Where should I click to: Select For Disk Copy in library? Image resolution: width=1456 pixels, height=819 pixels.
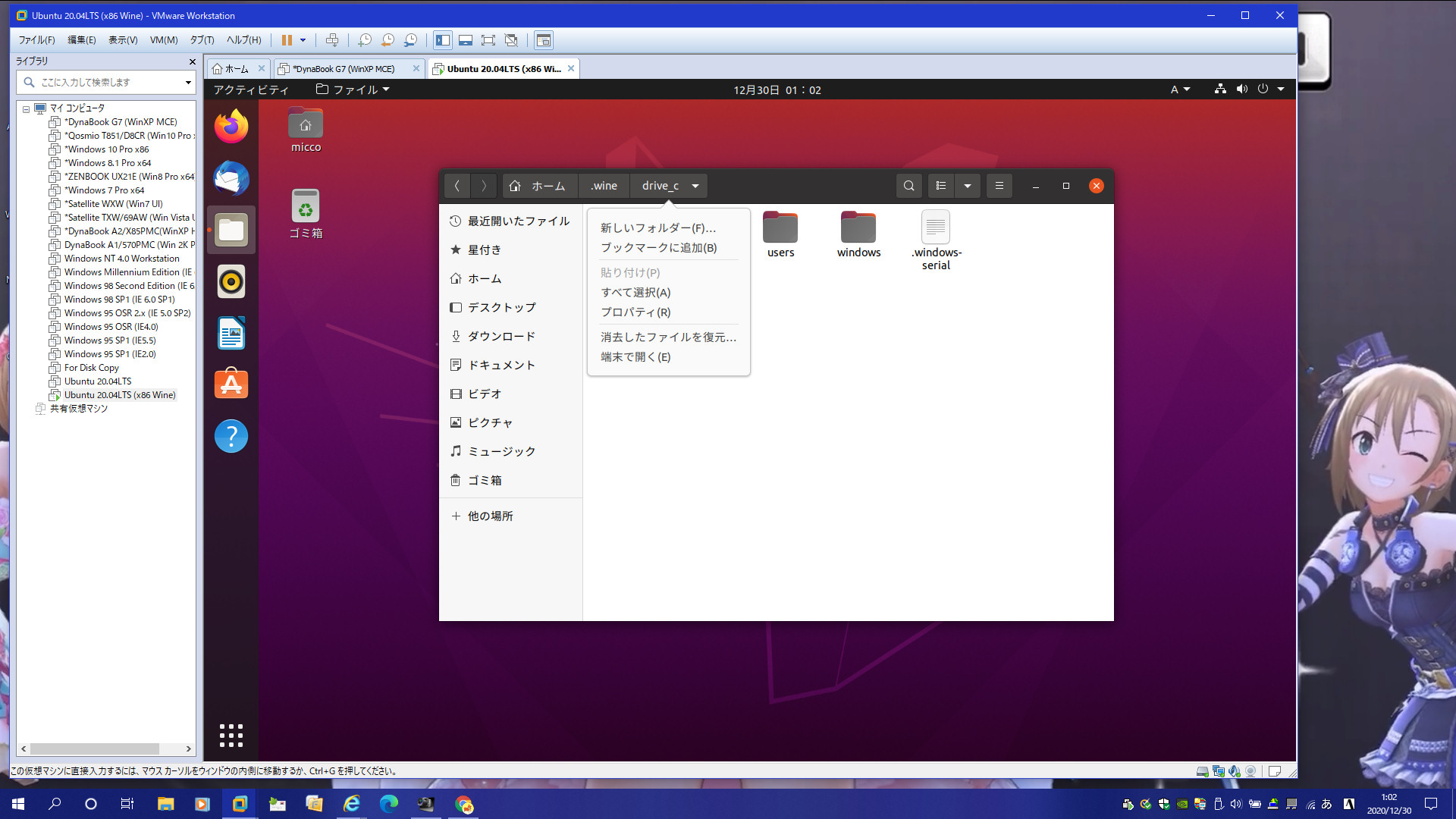(x=91, y=368)
